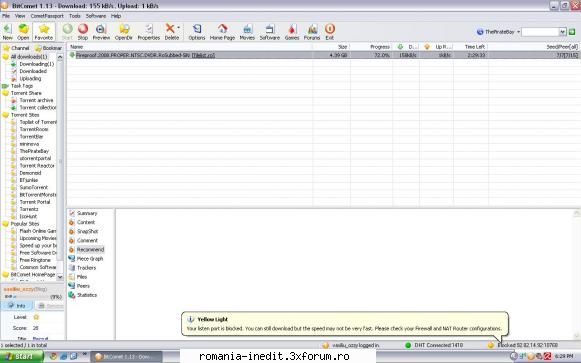Select Task Tags in the sidebar

click(x=22, y=86)
